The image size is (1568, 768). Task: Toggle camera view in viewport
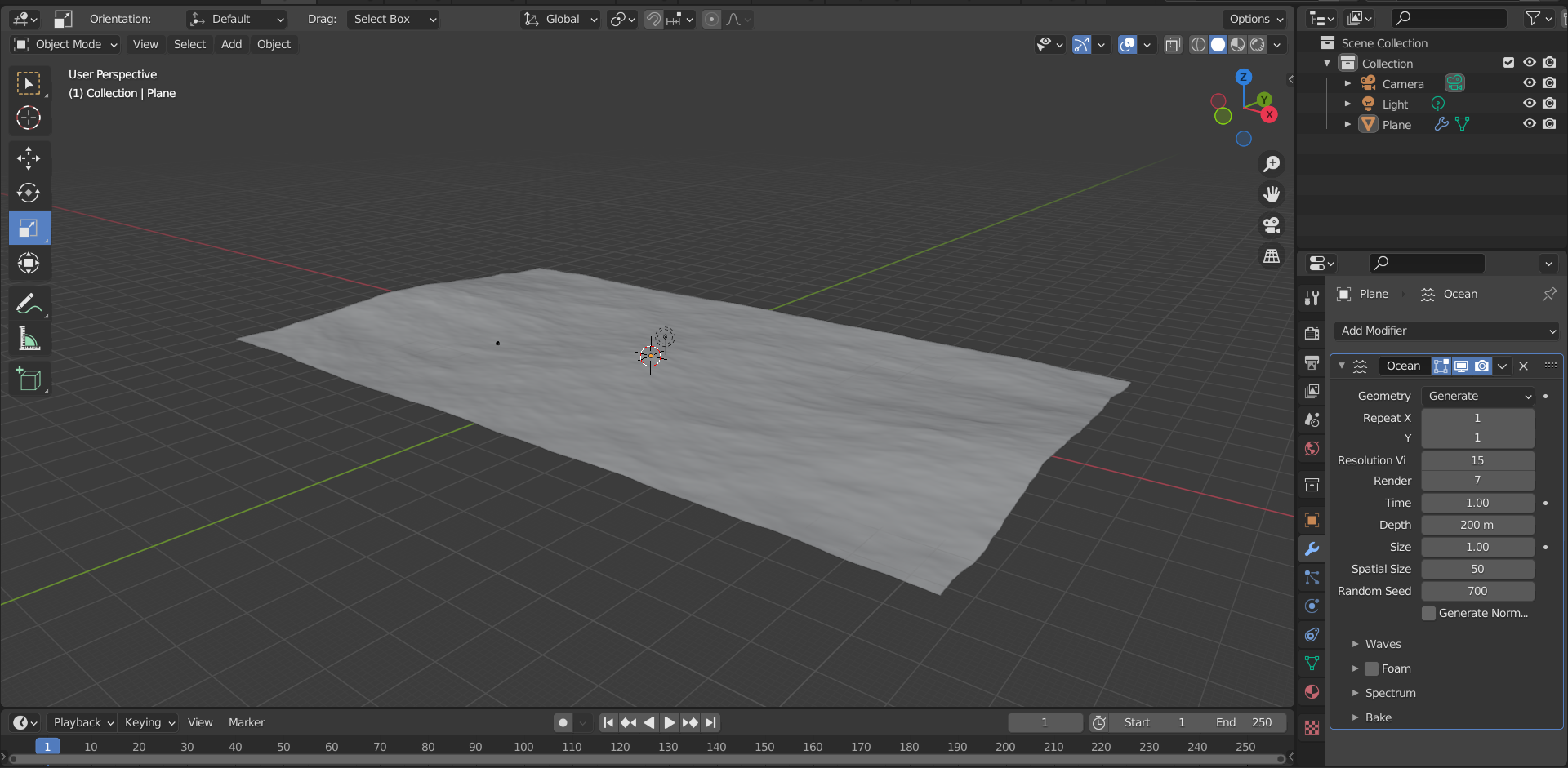pos(1272,225)
